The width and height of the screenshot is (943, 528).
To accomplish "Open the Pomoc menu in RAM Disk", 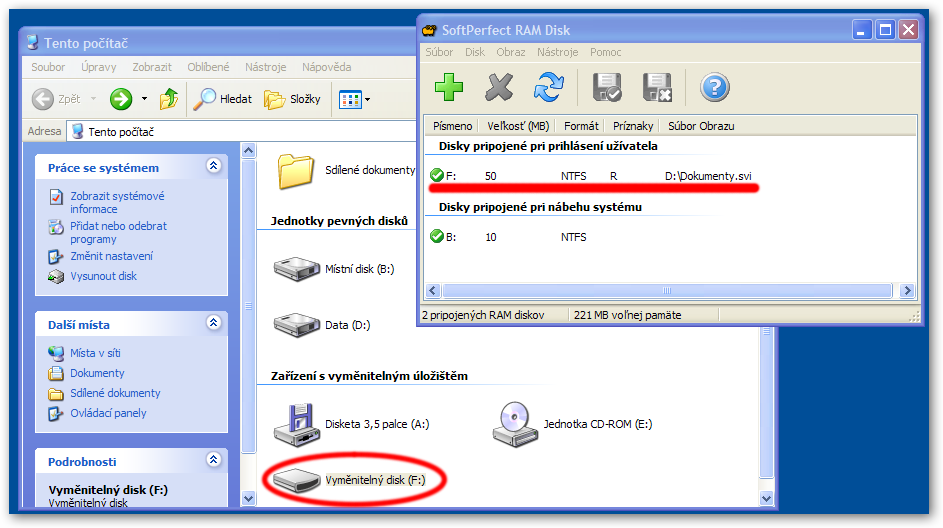I will (x=605, y=52).
